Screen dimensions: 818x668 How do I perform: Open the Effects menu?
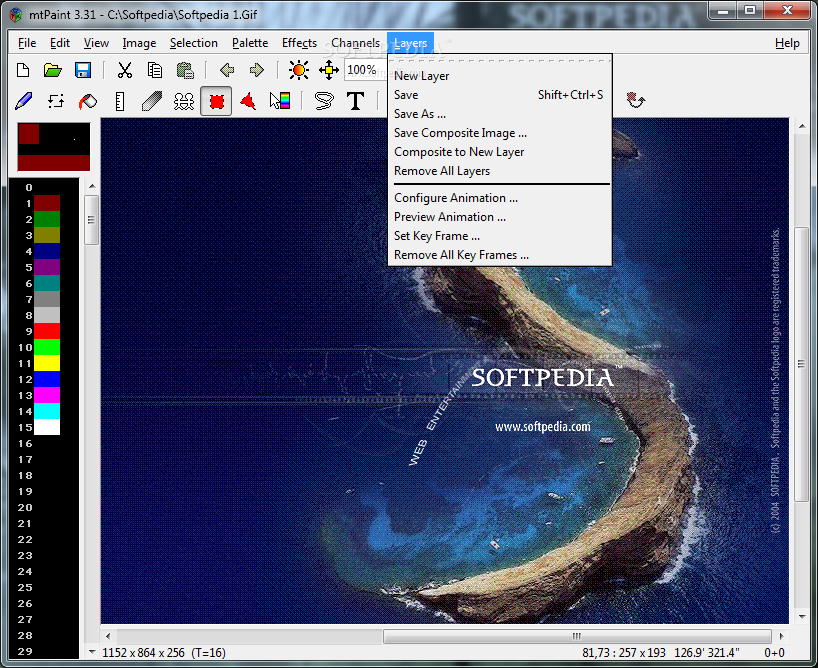click(299, 43)
